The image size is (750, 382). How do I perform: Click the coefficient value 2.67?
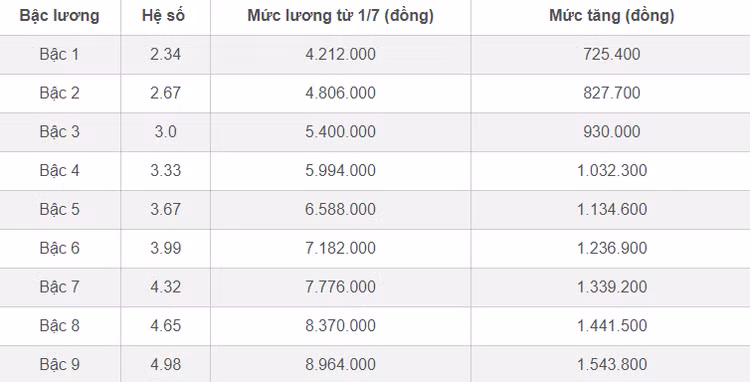point(165,93)
